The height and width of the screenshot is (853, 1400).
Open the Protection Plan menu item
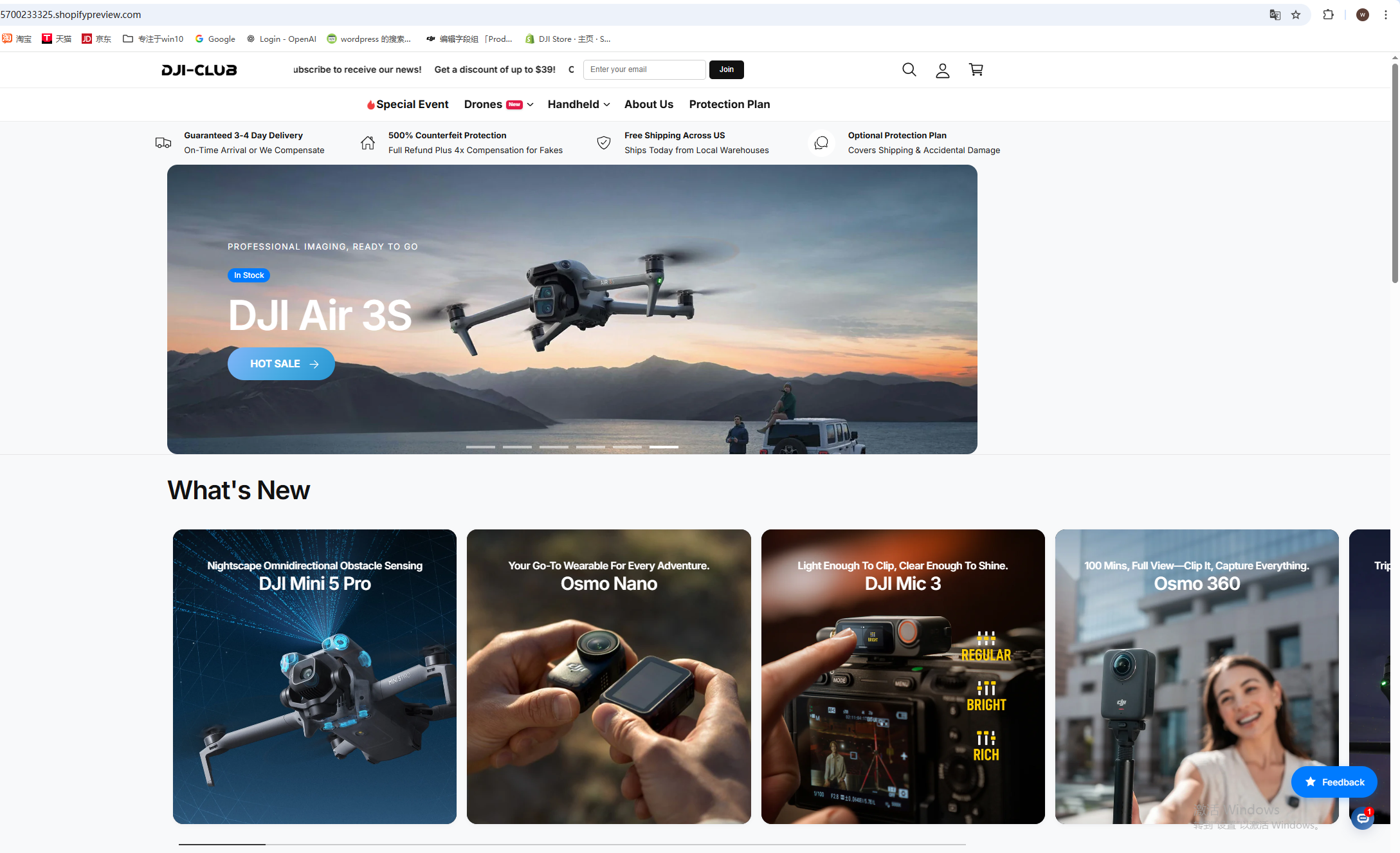[x=729, y=104]
